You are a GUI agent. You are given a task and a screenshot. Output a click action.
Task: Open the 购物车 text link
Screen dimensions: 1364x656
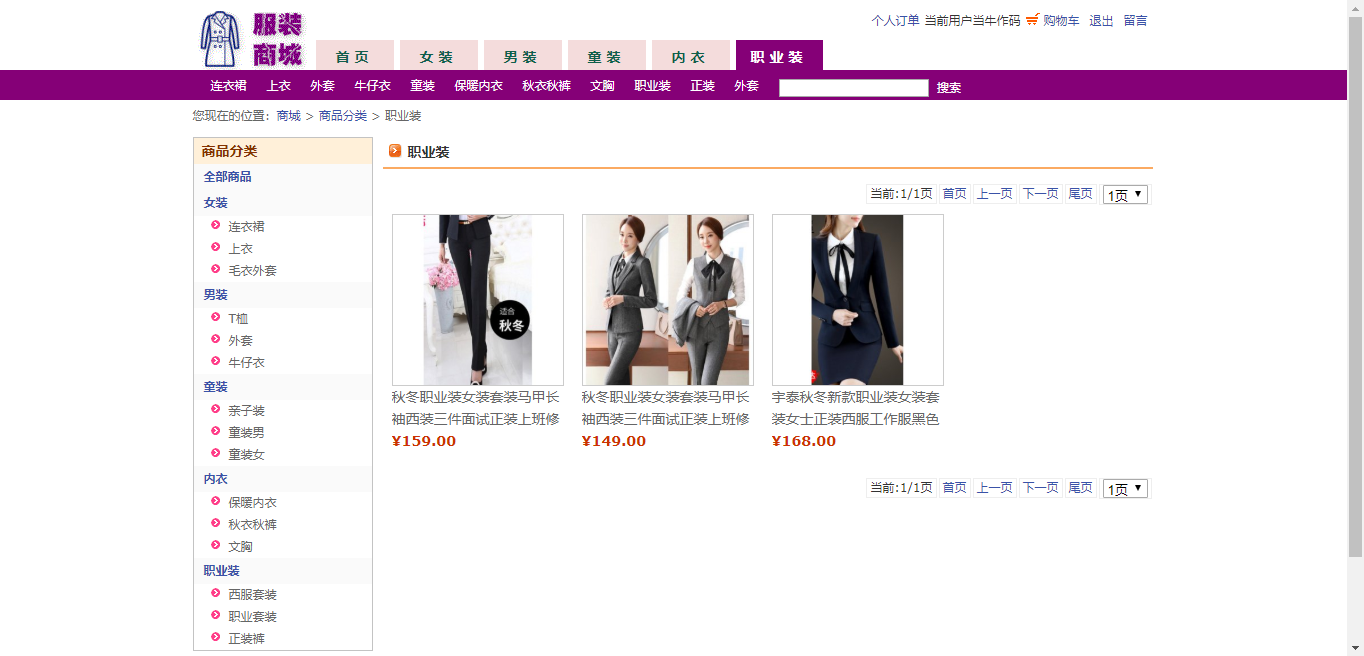click(1061, 20)
